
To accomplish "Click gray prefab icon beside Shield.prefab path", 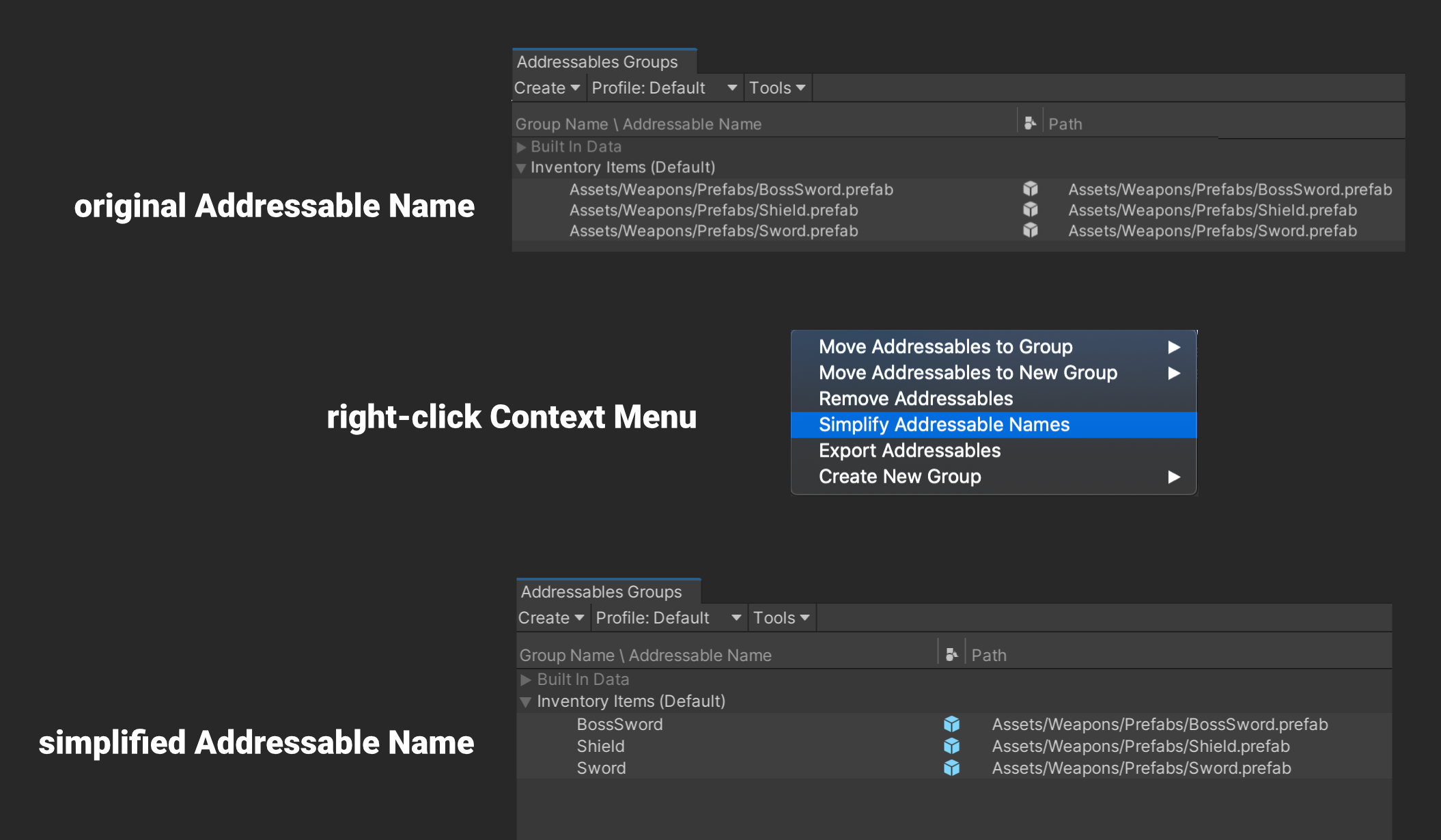I will (x=1030, y=210).
